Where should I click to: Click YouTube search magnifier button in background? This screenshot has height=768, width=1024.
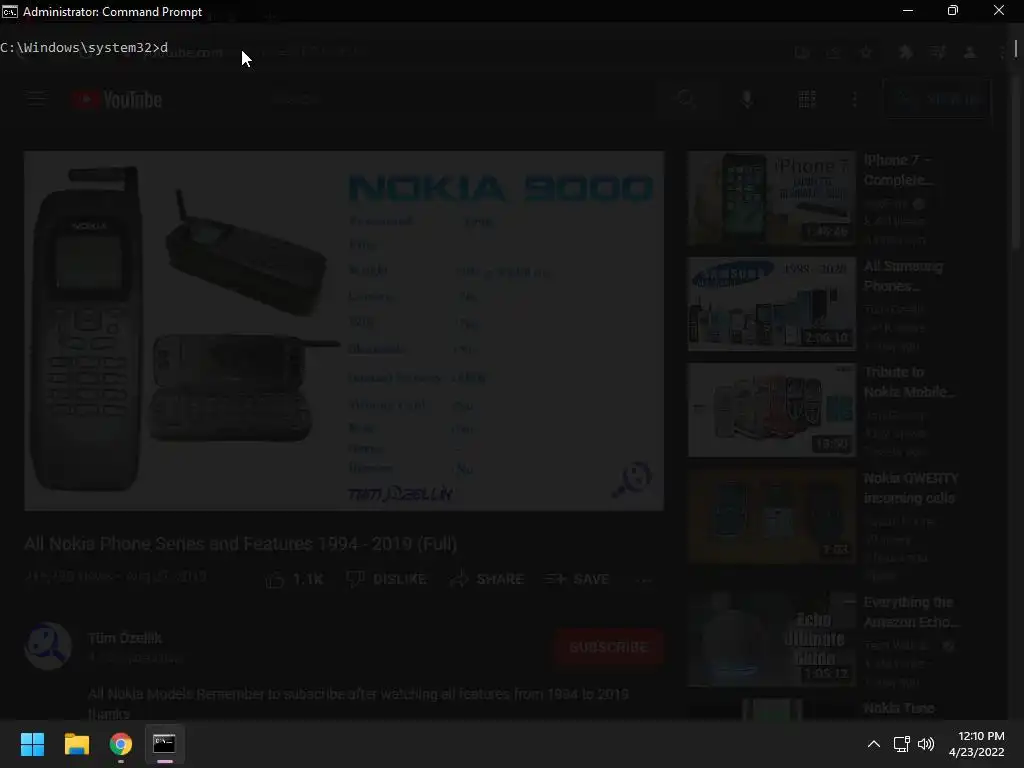coord(686,99)
